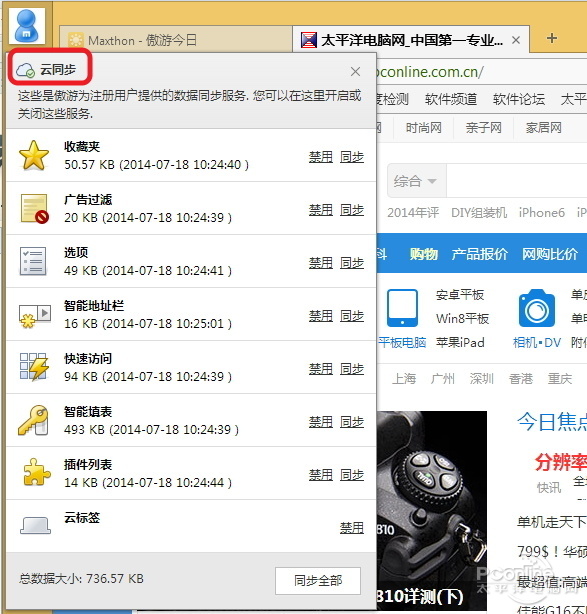Open 平板电脑 category label
Image resolution: width=587 pixels, height=614 pixels.
(402, 343)
